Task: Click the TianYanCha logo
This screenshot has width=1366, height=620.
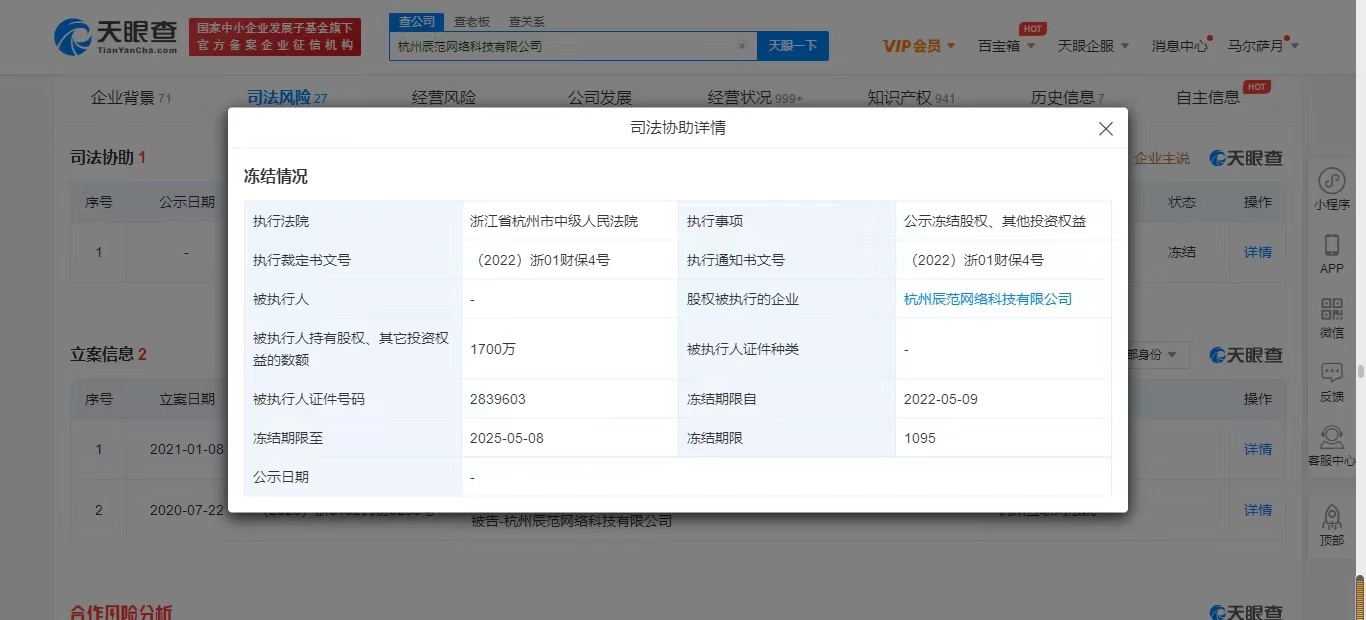Action: click(x=117, y=37)
